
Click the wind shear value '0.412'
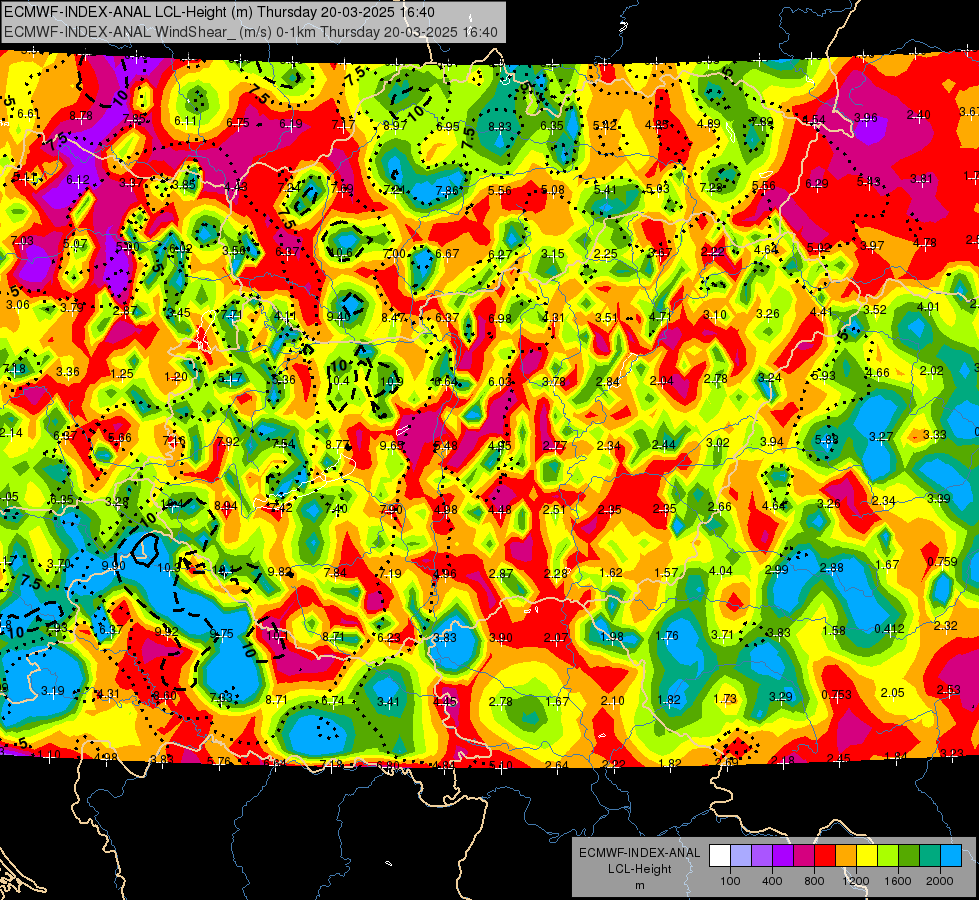pos(889,628)
